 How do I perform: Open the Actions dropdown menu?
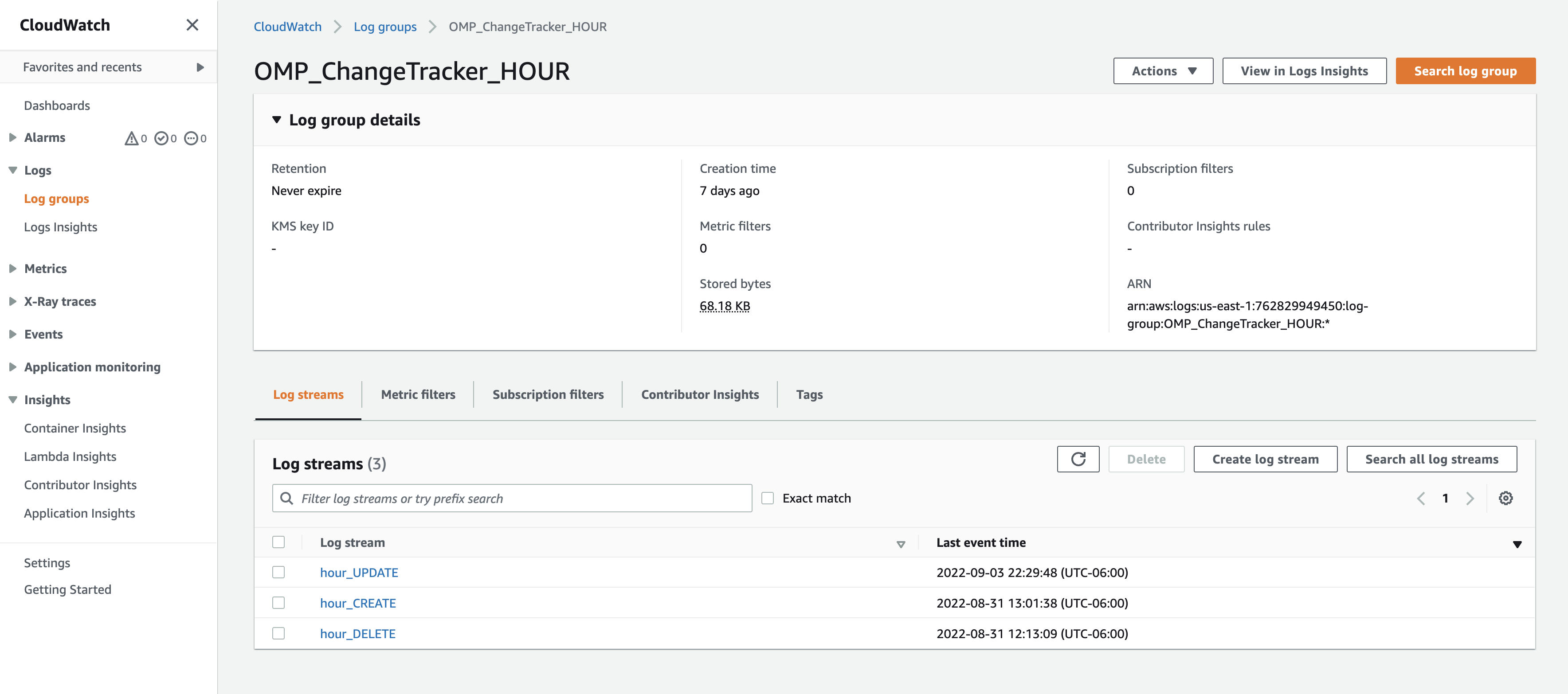point(1163,70)
